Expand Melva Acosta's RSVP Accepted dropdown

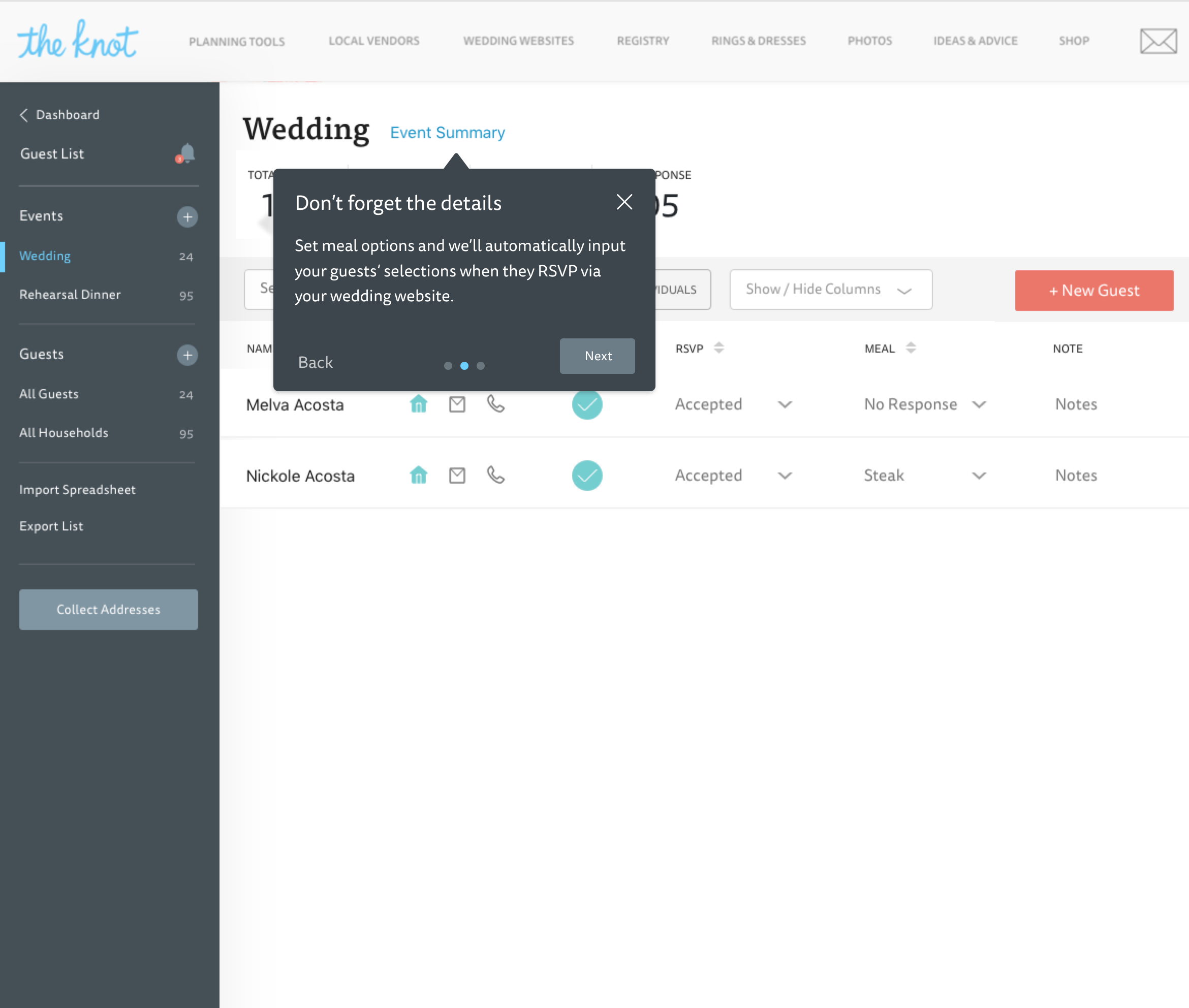[785, 404]
